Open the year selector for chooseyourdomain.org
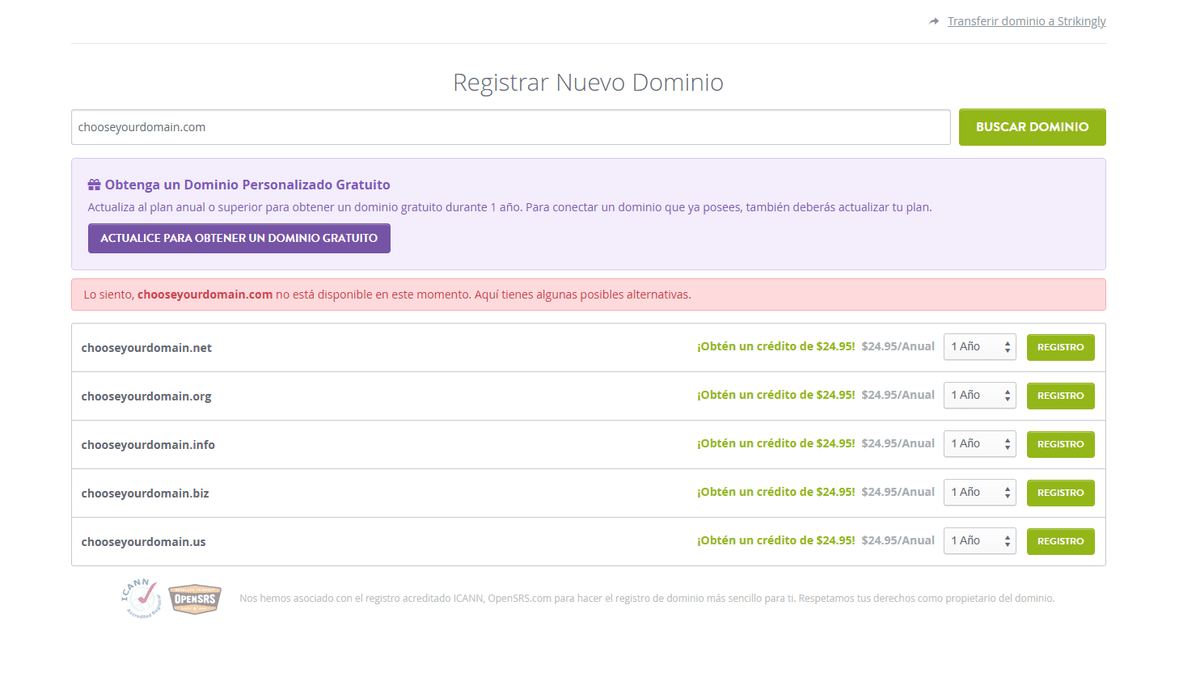 tap(979, 395)
